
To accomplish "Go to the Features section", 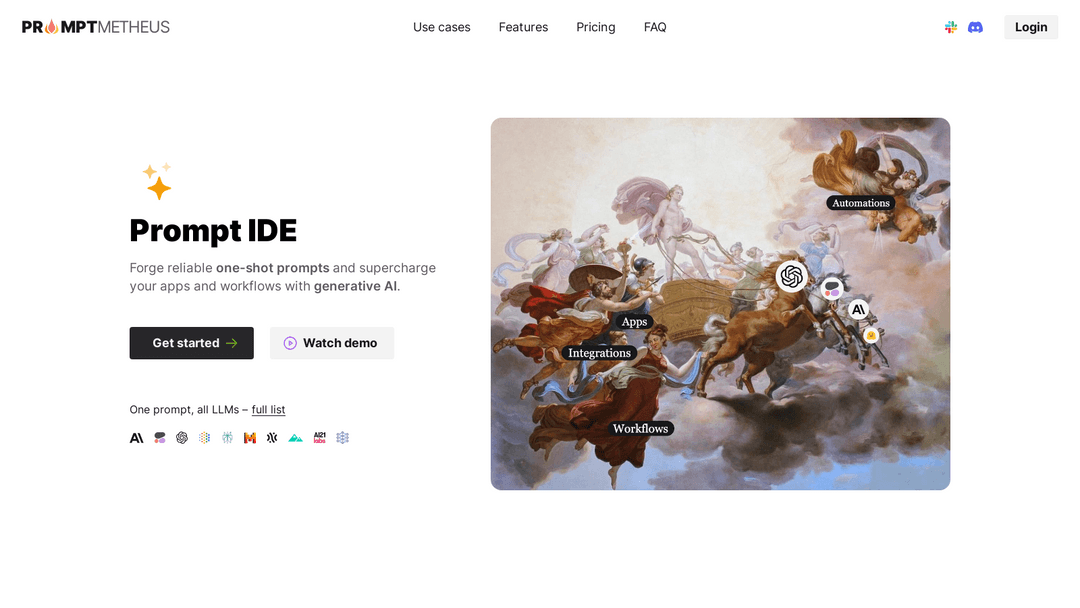I will pyautogui.click(x=523, y=27).
